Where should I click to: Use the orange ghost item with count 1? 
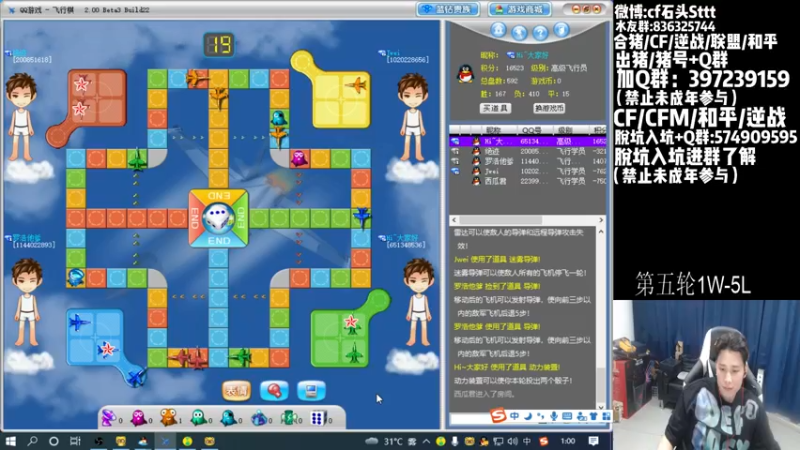click(168, 418)
